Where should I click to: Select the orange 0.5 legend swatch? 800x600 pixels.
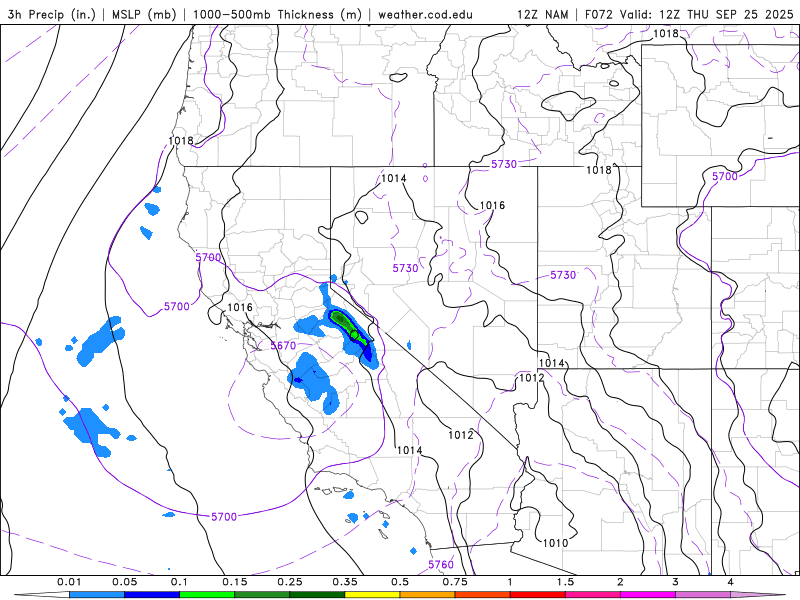[x=428, y=595]
